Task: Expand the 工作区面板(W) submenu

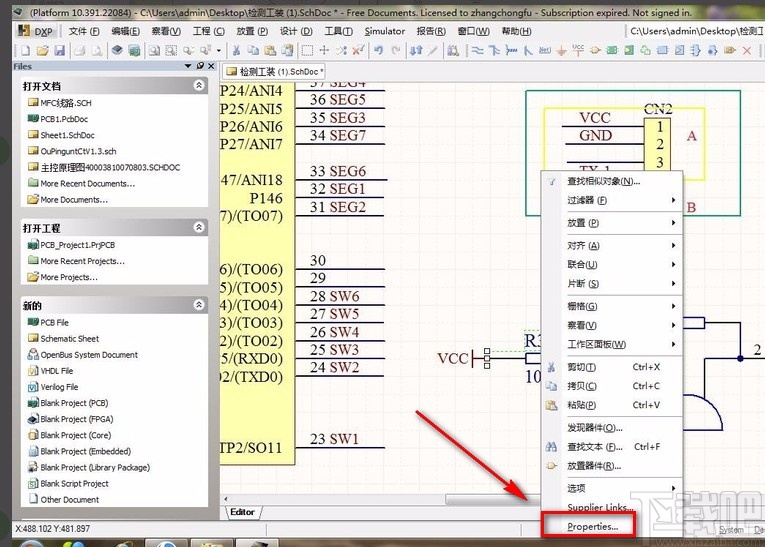Action: coord(614,344)
